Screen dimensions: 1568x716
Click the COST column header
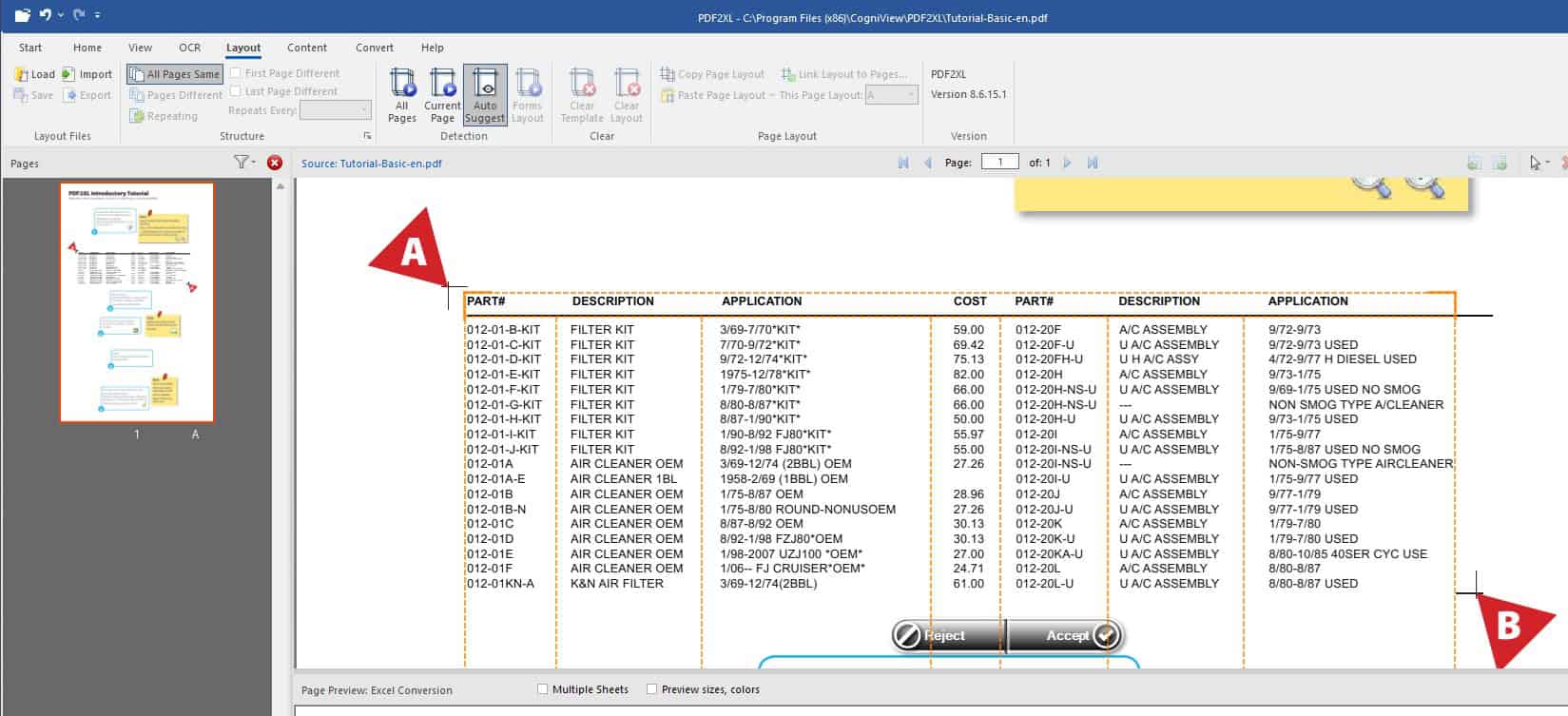(x=970, y=301)
